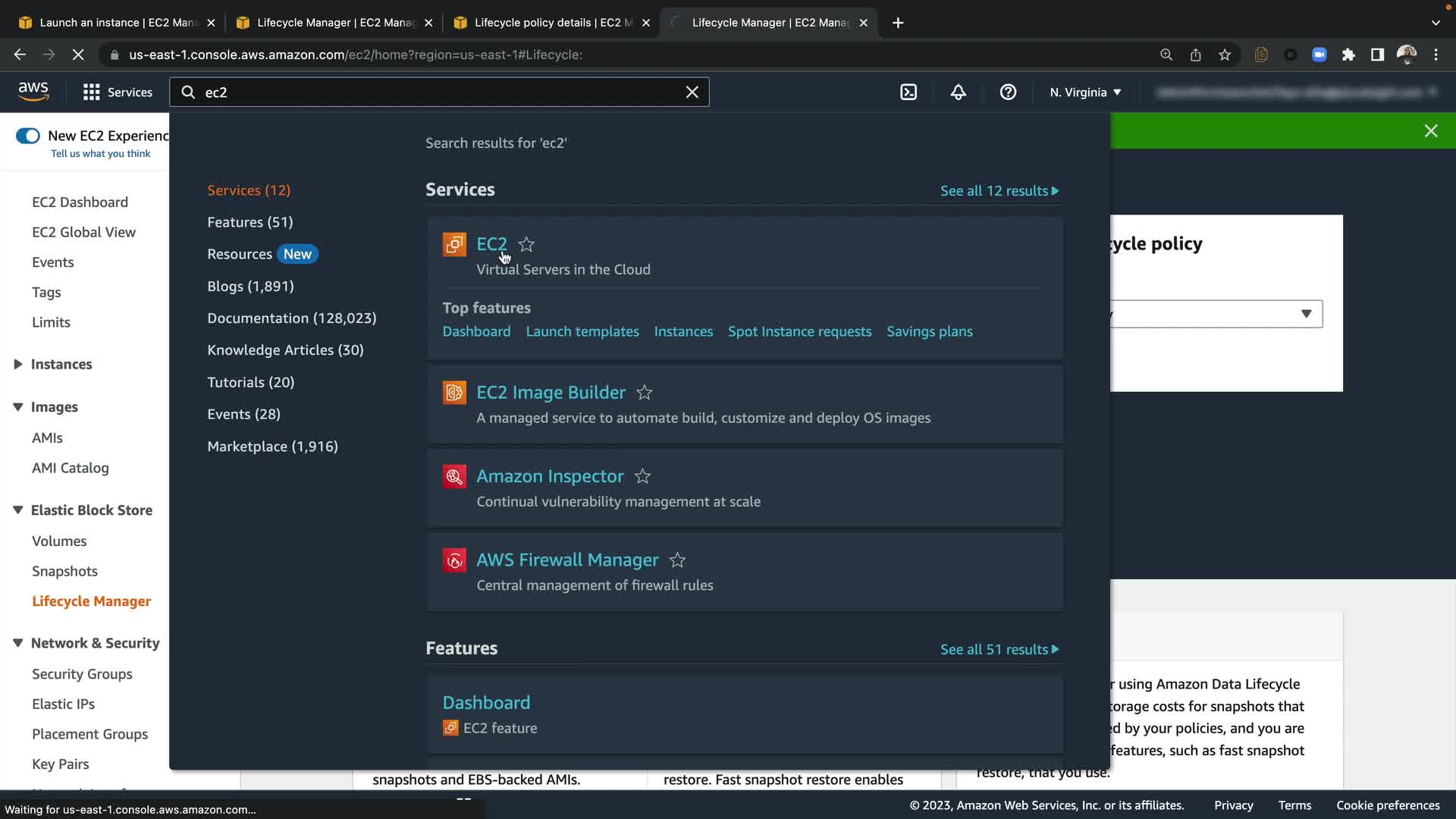
Task: Switch to Lifecycle policy details browser tab
Action: (546, 23)
